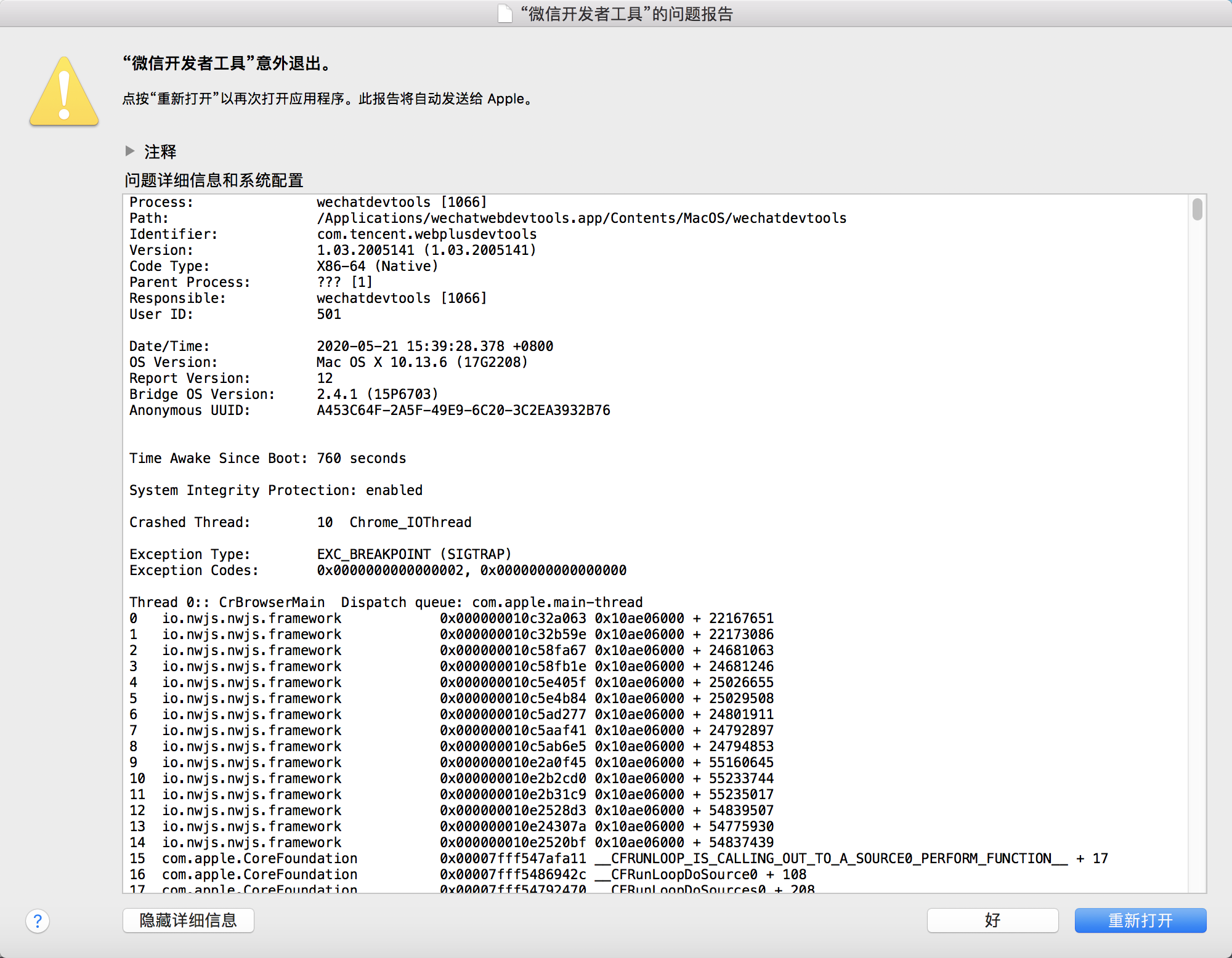Click the vertical scrollbar thumb in report
The image size is (1232, 958).
(x=1197, y=209)
